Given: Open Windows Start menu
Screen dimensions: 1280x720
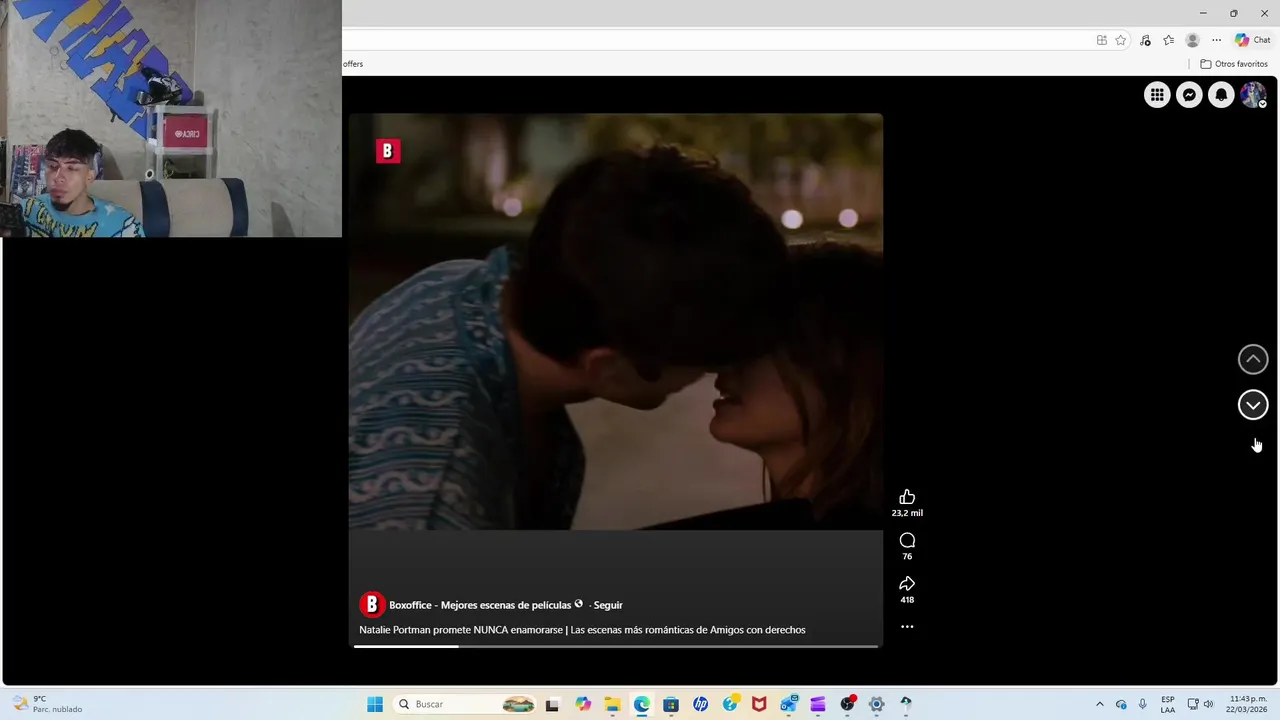Looking at the screenshot, I should [375, 704].
